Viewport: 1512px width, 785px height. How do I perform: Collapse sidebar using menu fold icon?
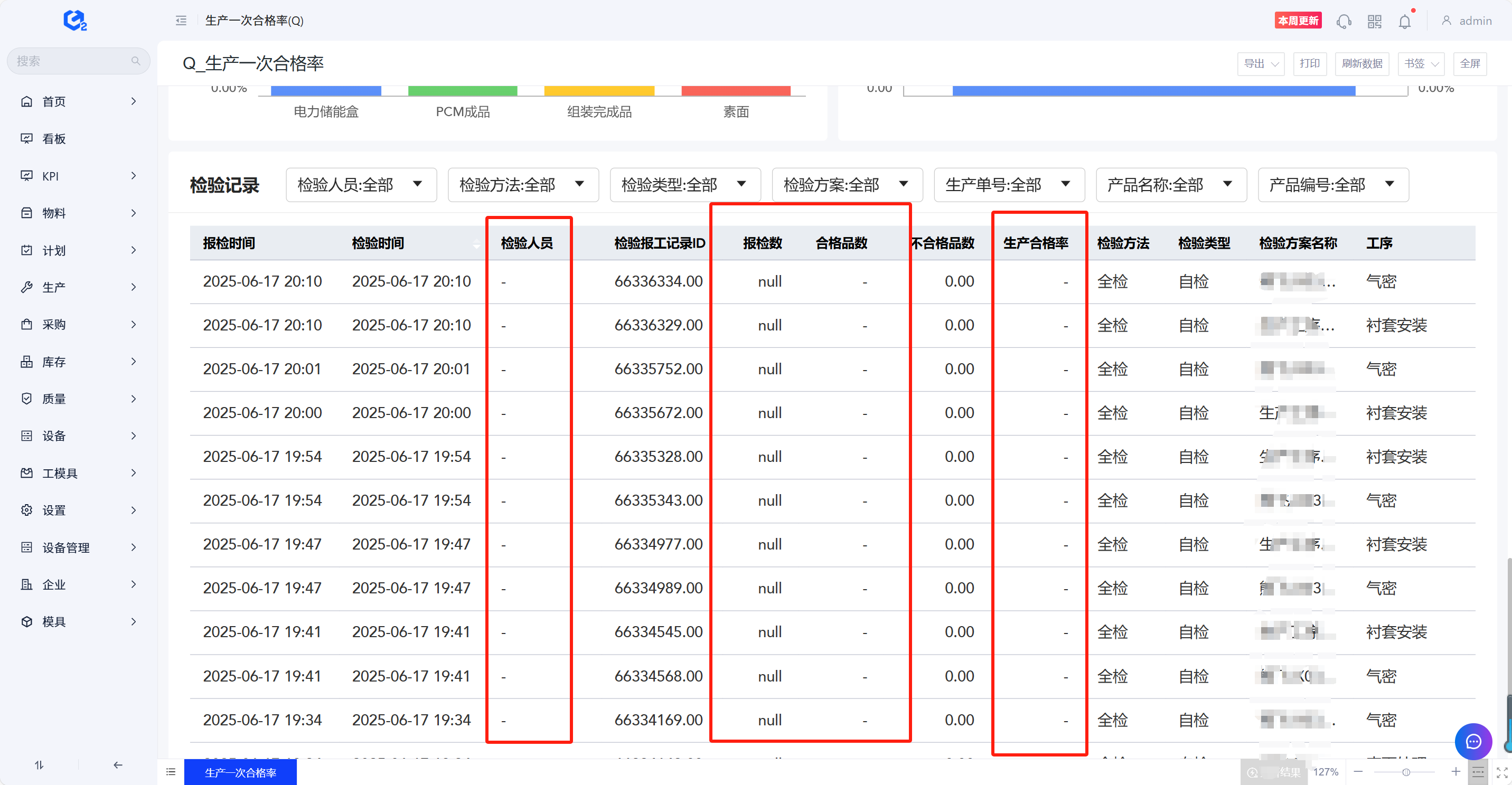click(x=181, y=21)
